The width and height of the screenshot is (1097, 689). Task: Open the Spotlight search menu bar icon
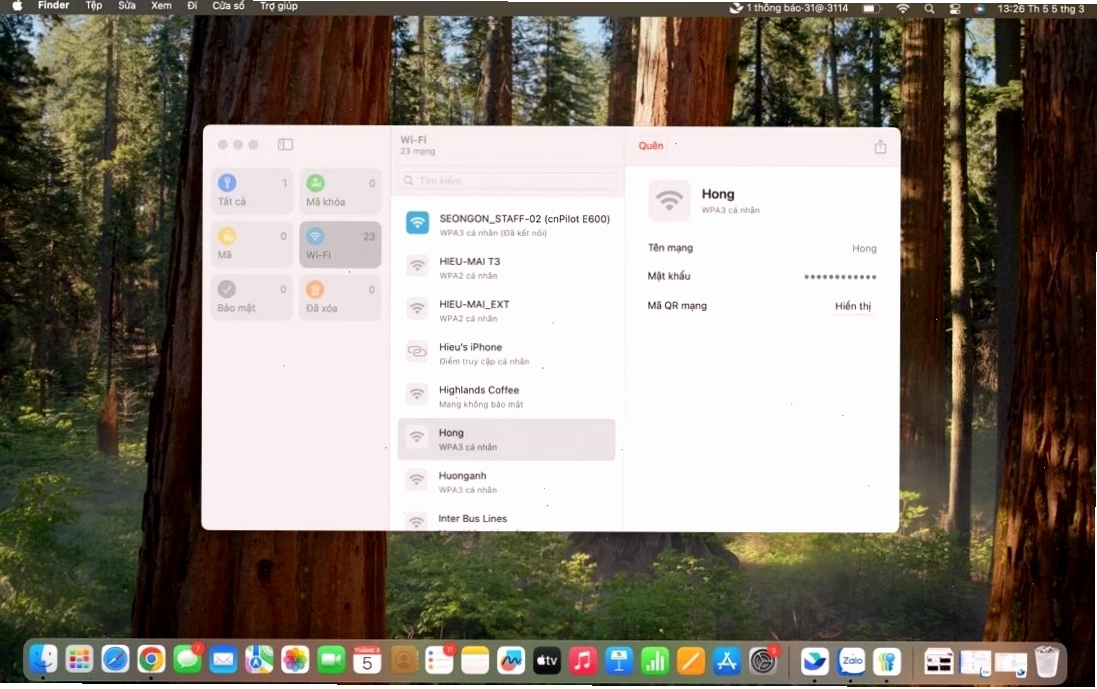pyautogui.click(x=928, y=8)
